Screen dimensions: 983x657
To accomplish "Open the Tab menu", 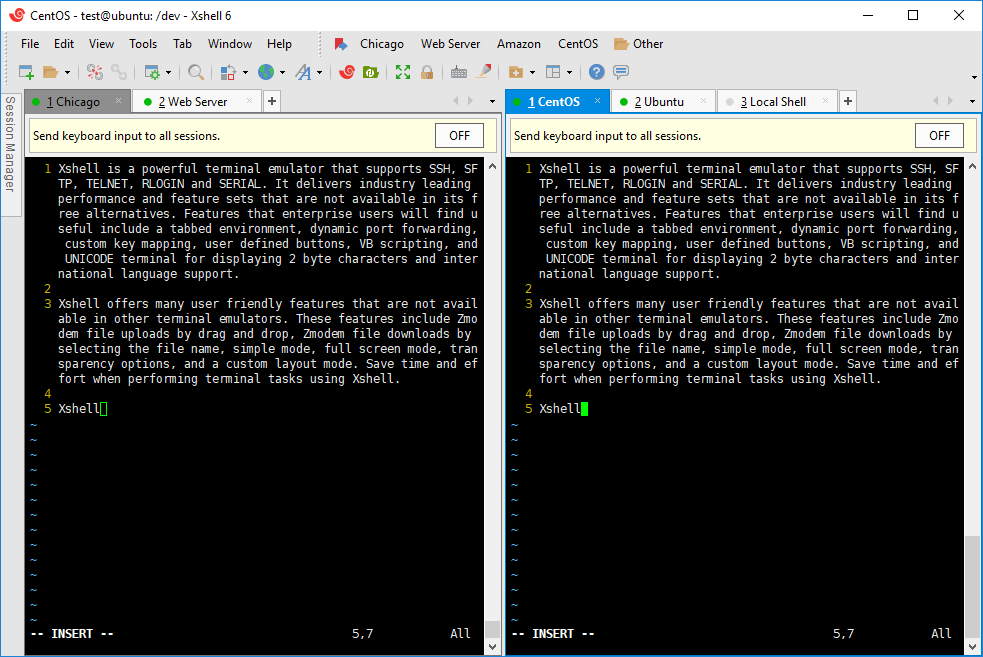I will click(x=182, y=44).
